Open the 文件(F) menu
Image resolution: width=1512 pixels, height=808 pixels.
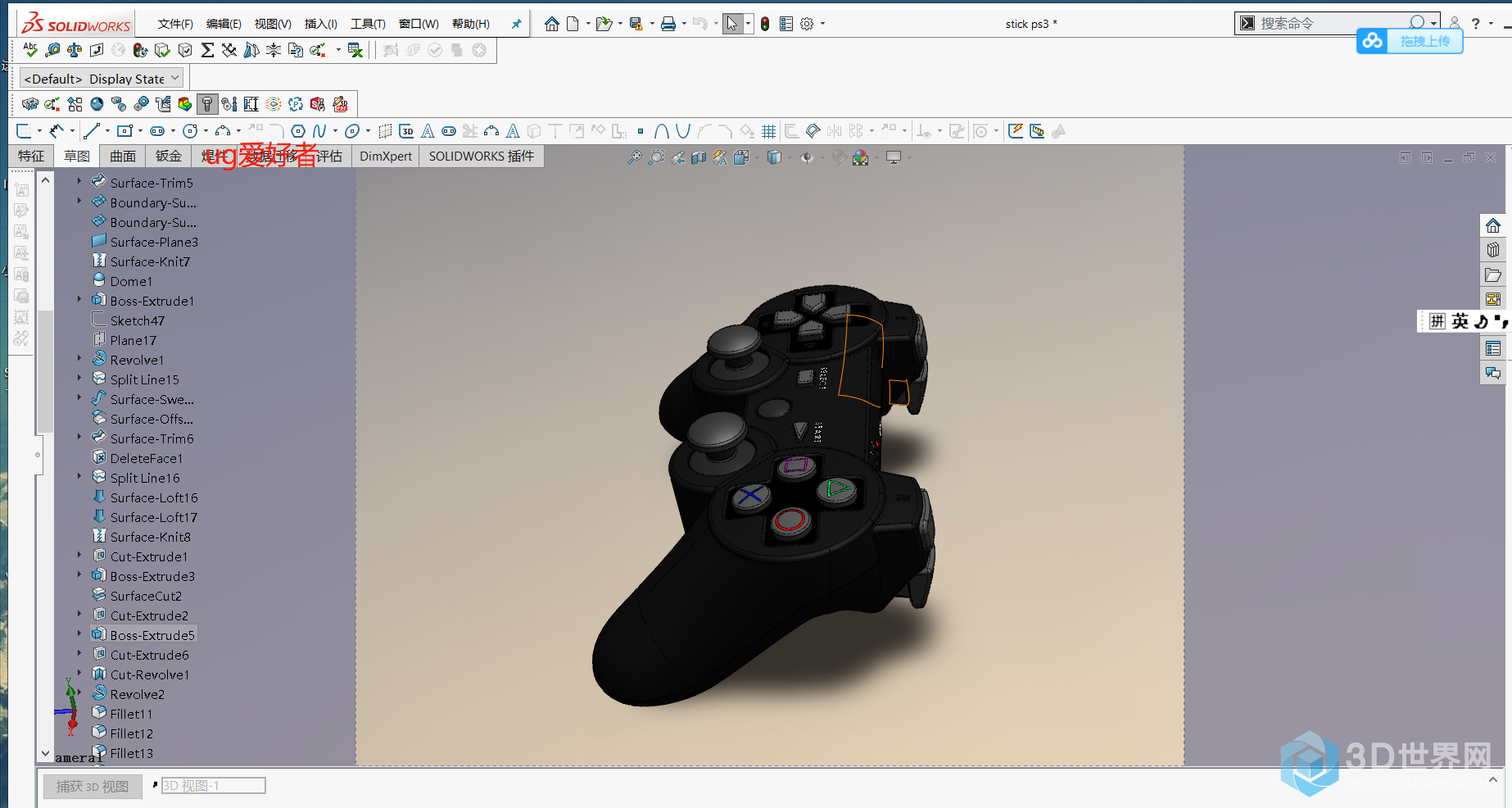175,24
